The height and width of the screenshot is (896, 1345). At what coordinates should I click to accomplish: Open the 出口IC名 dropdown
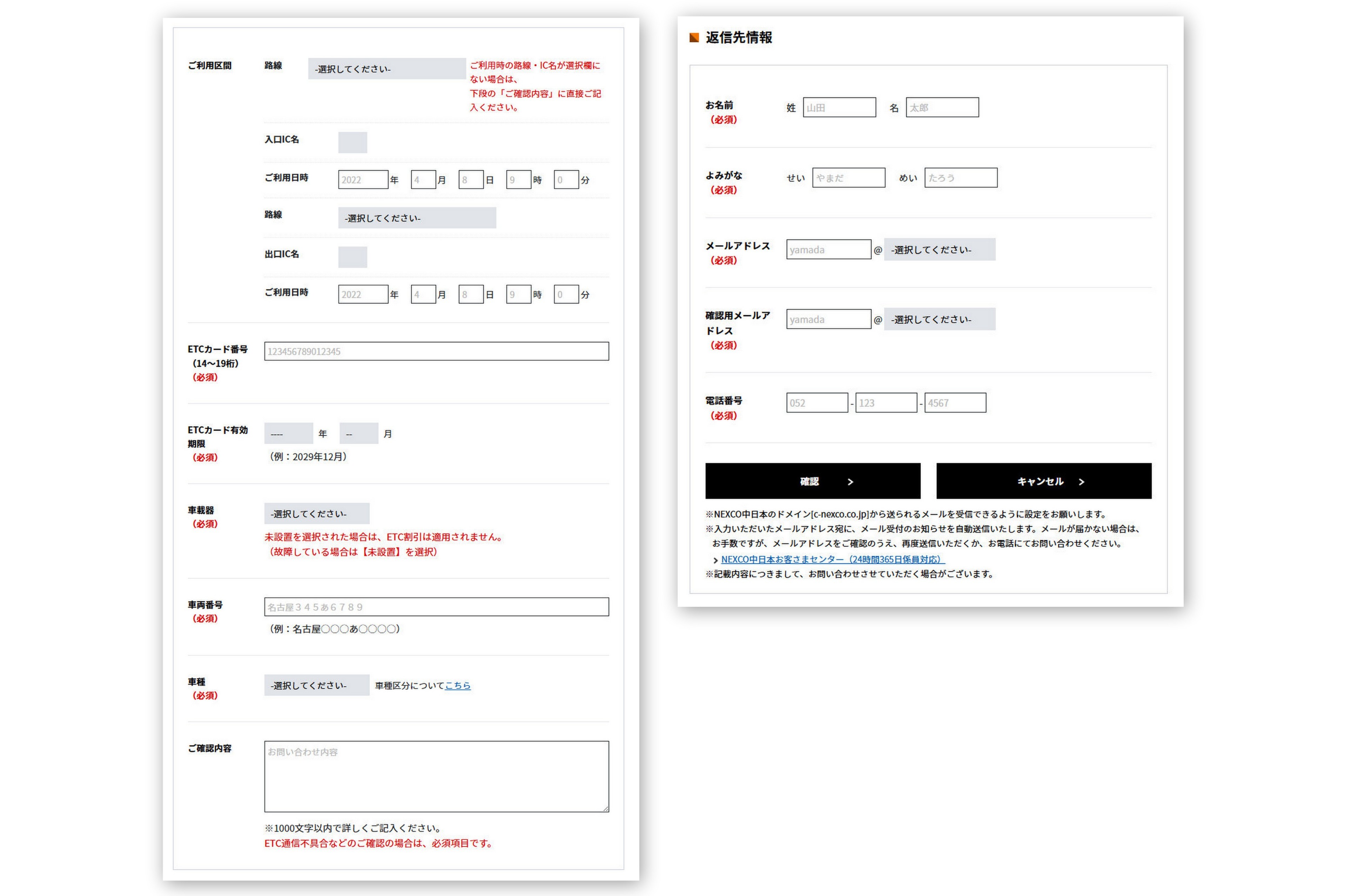(352, 257)
